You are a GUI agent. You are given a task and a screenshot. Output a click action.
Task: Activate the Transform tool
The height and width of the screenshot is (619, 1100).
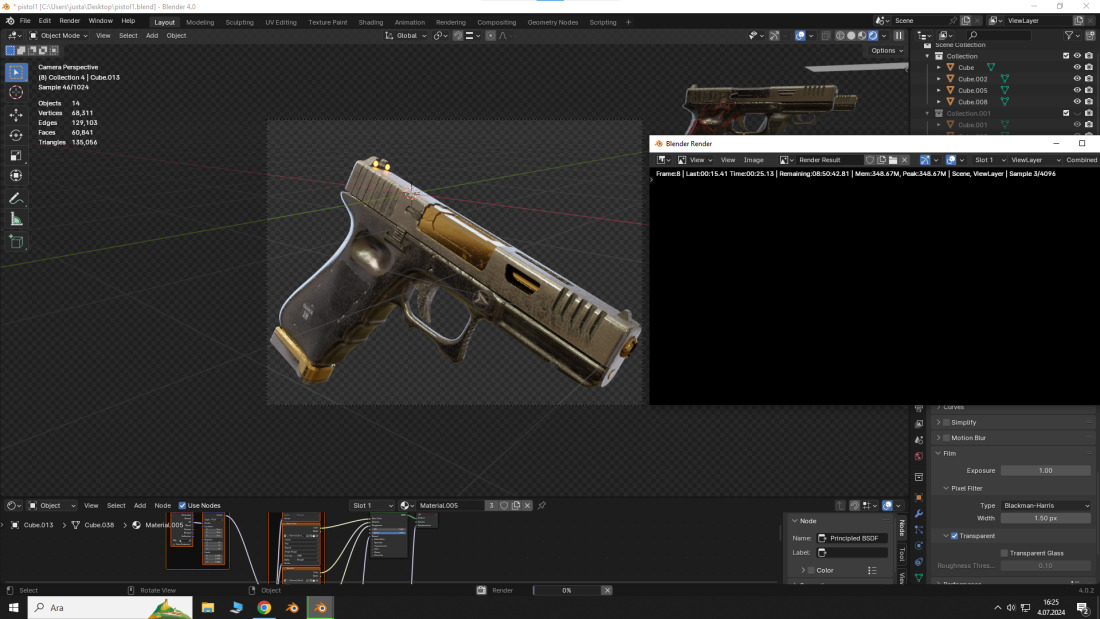(16, 175)
